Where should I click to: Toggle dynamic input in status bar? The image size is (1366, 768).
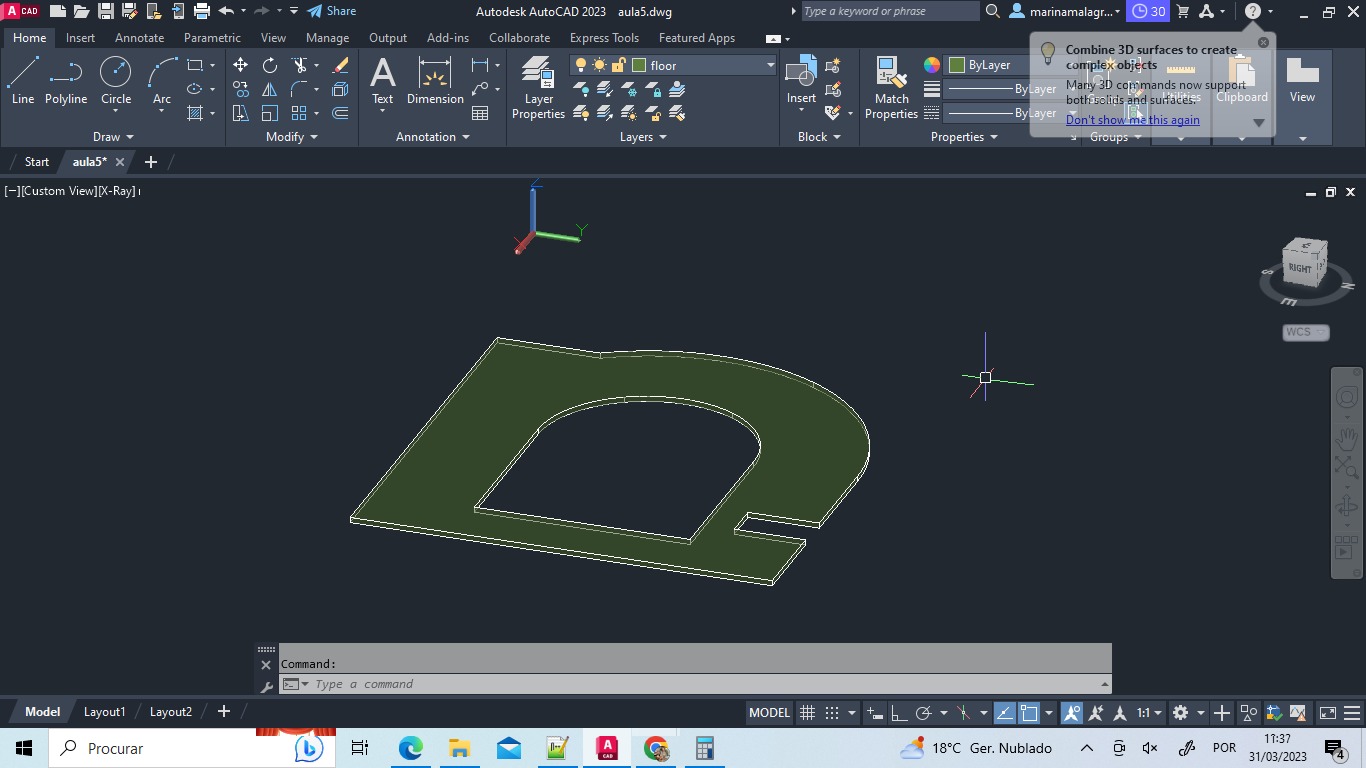pyautogui.click(x=875, y=713)
